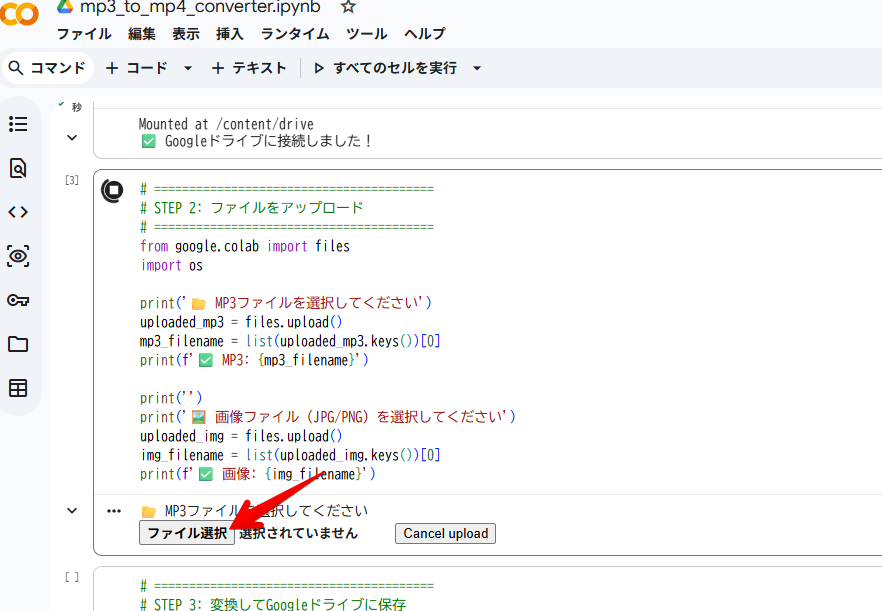Image resolution: width=882 pixels, height=611 pixels.
Task: Click the 'img_filename = list(...)' code line
Action: 290,455
